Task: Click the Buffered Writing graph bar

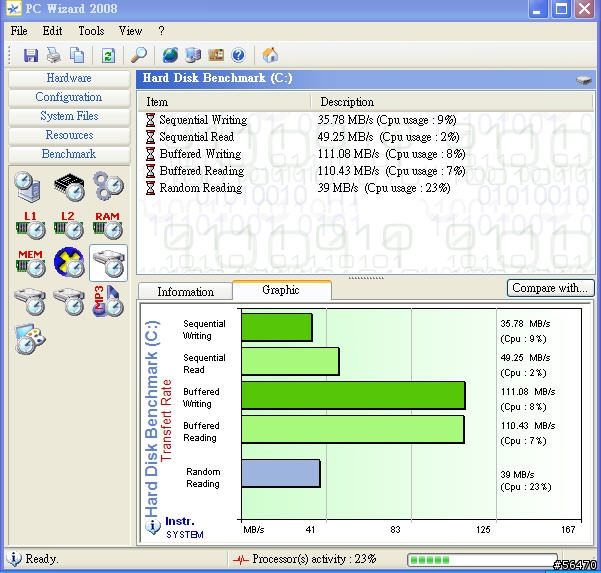Action: pos(353,395)
